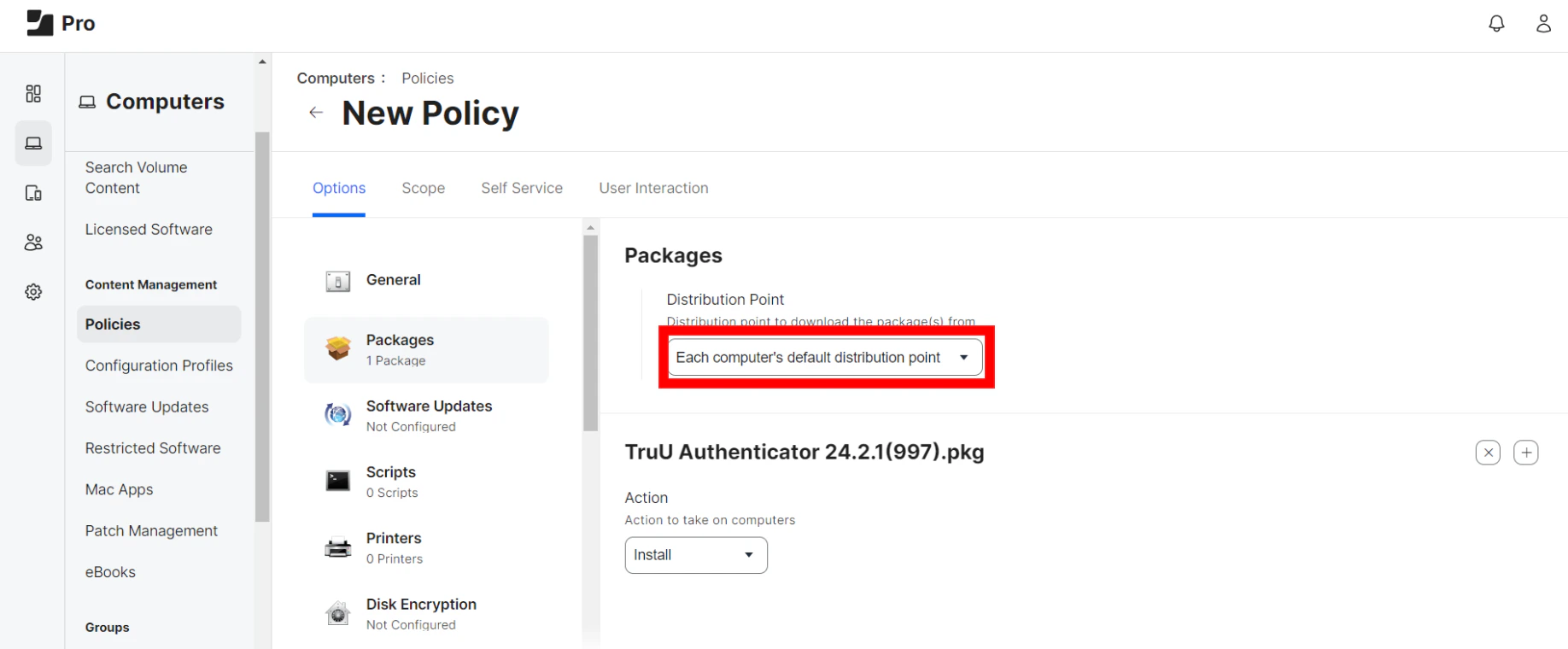Select the Scripts payload label
The image size is (1568, 649).
click(x=391, y=472)
